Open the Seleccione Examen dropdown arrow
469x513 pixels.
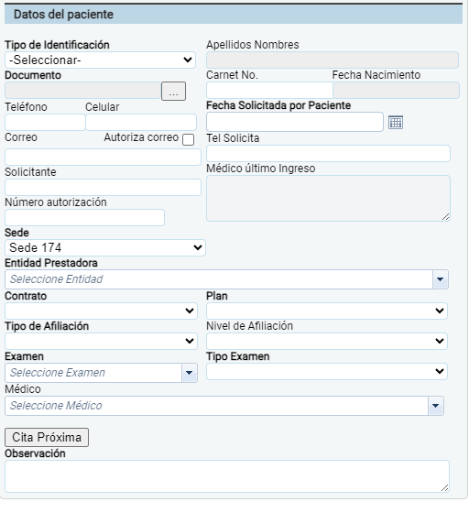[189, 373]
